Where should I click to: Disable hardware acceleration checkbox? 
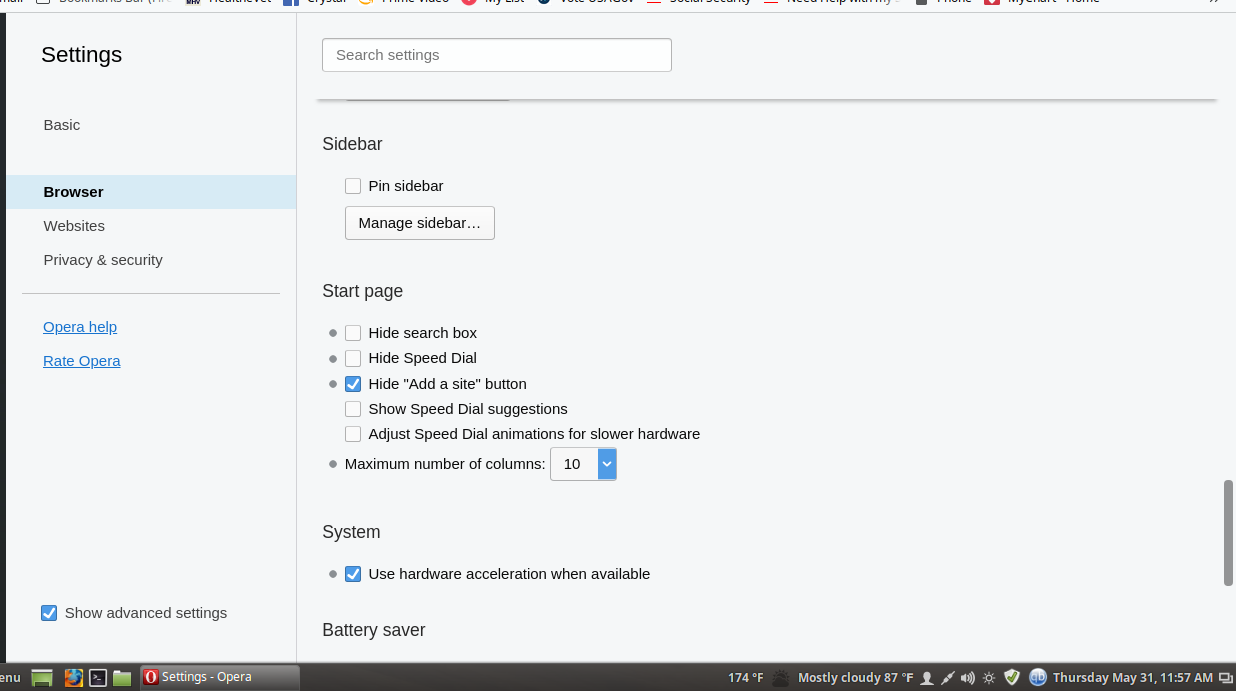point(353,574)
